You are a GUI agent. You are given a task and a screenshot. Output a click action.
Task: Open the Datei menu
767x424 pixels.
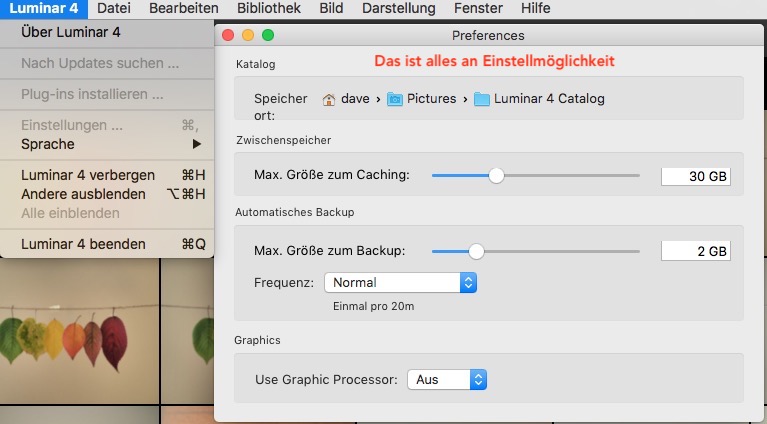pyautogui.click(x=113, y=8)
